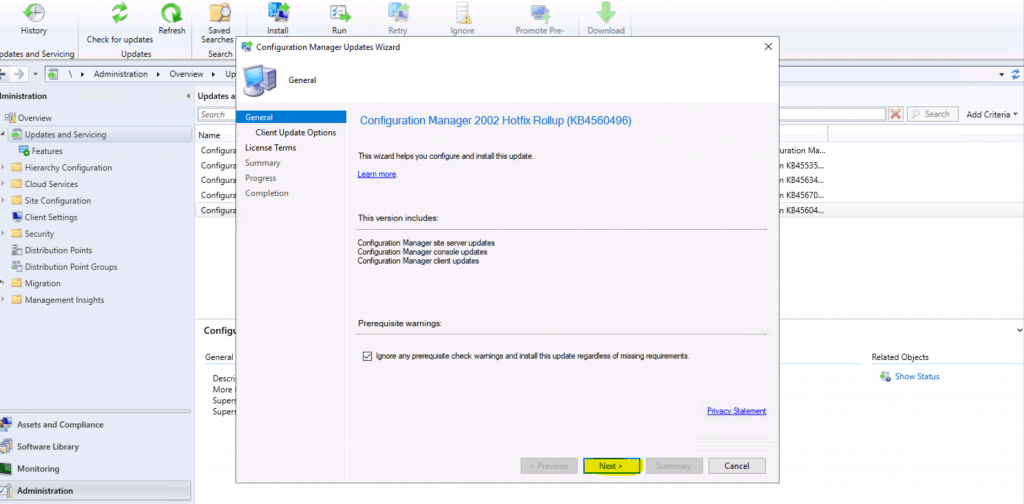
Task: Open Privacy Statement link
Action: point(737,411)
